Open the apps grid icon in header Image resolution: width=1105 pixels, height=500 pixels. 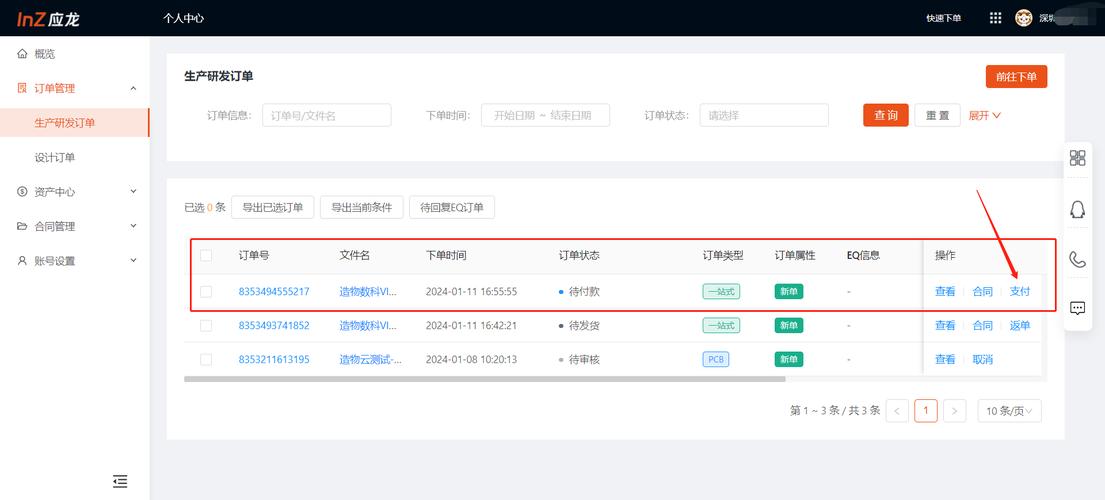coord(995,18)
